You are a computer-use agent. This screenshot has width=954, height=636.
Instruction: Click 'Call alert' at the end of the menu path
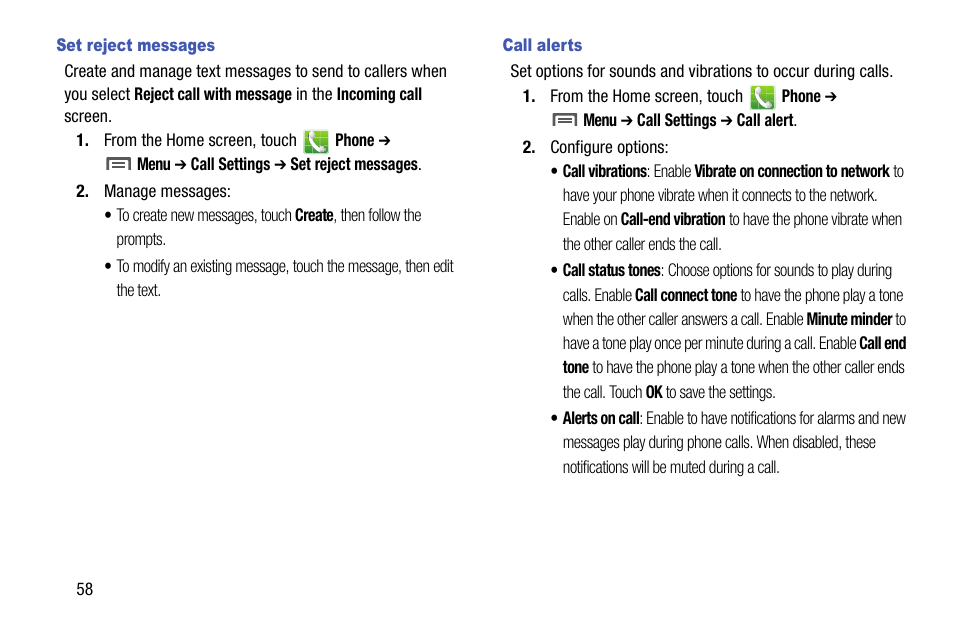point(765,121)
